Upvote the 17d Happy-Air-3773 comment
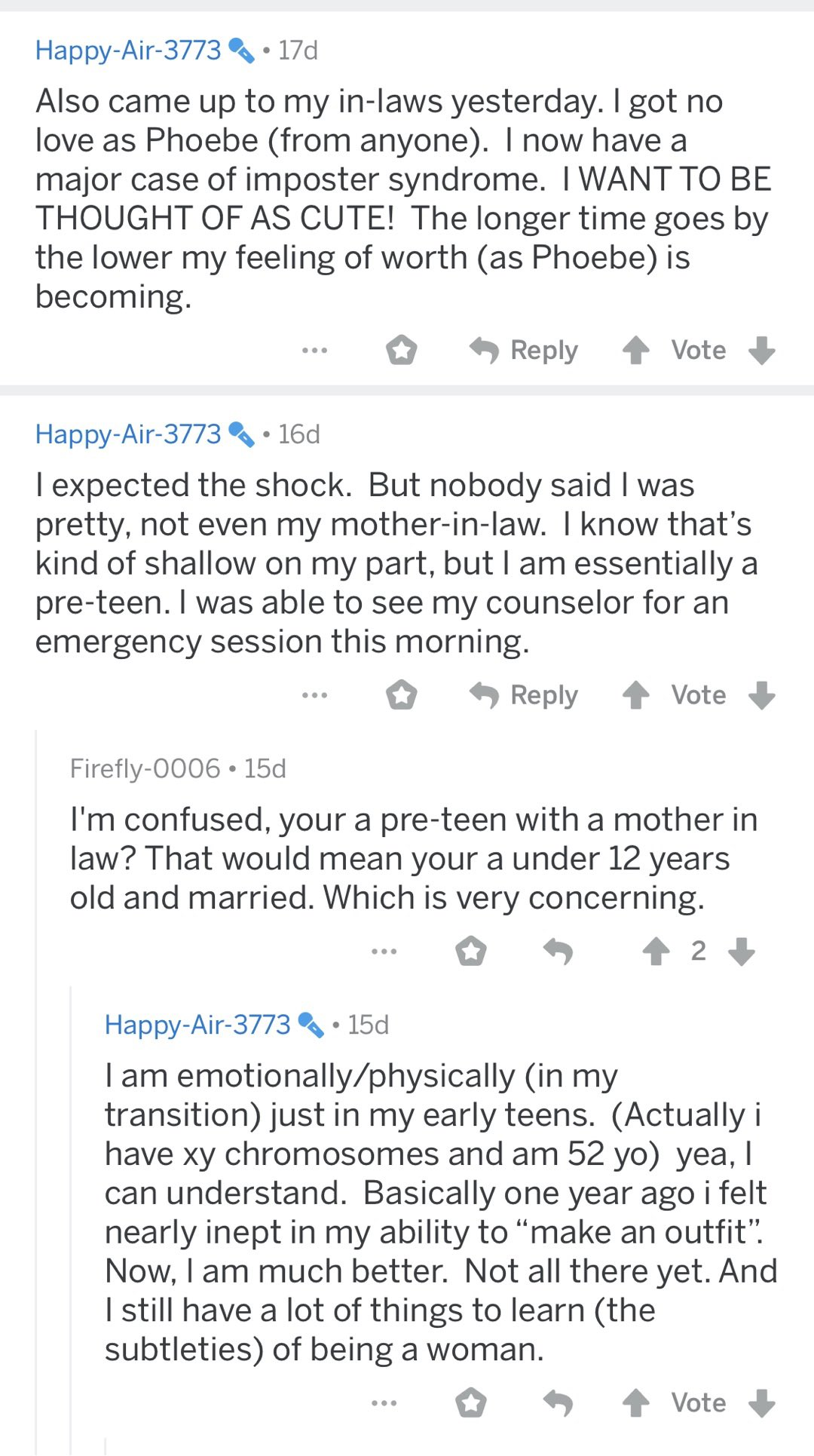Screen dimensions: 814x1456 click(x=636, y=351)
